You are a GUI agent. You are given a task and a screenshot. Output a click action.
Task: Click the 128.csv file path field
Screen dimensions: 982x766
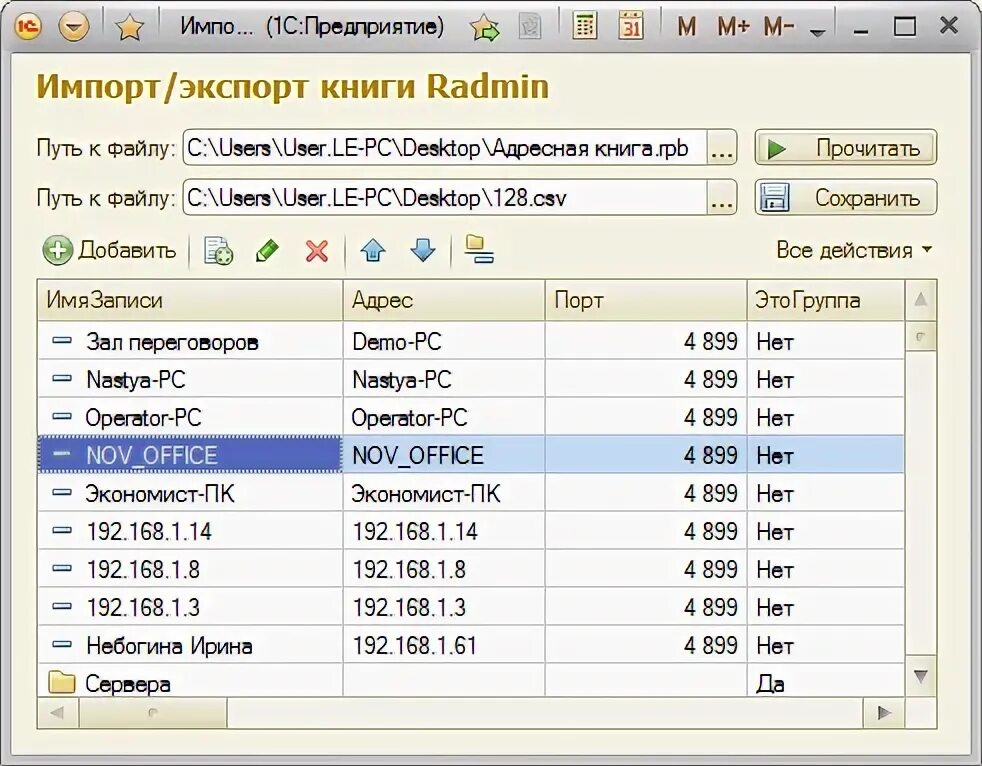tap(445, 198)
